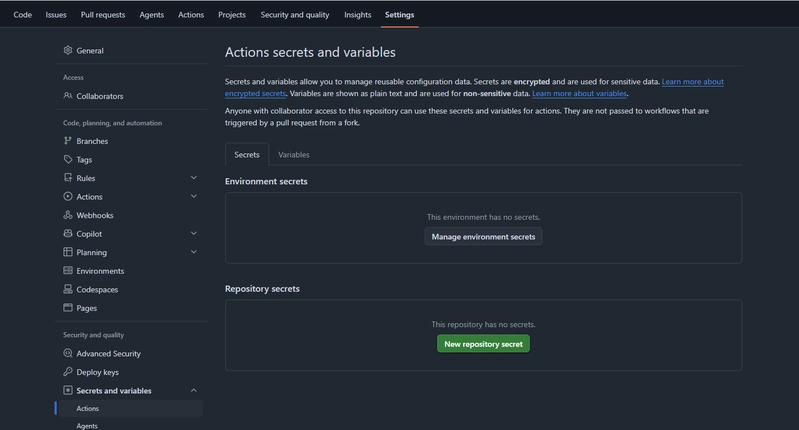Open Security and quality tab
Screen dimensions: 799x430
tap(295, 15)
